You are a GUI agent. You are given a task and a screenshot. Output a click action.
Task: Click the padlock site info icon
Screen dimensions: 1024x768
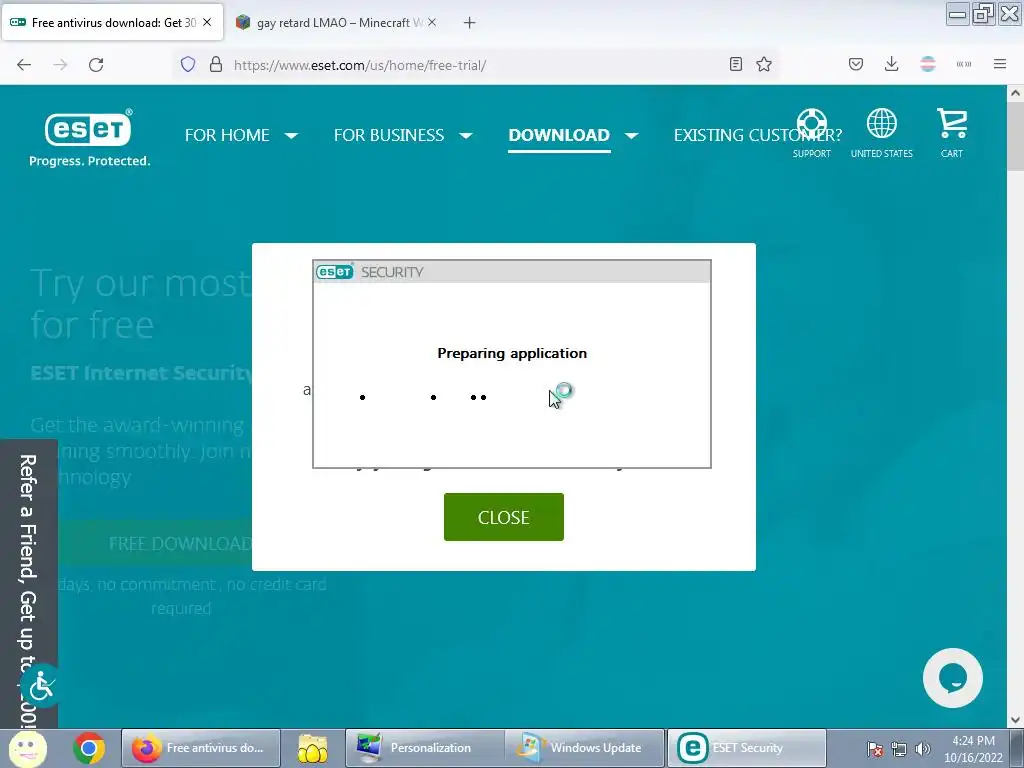click(216, 65)
